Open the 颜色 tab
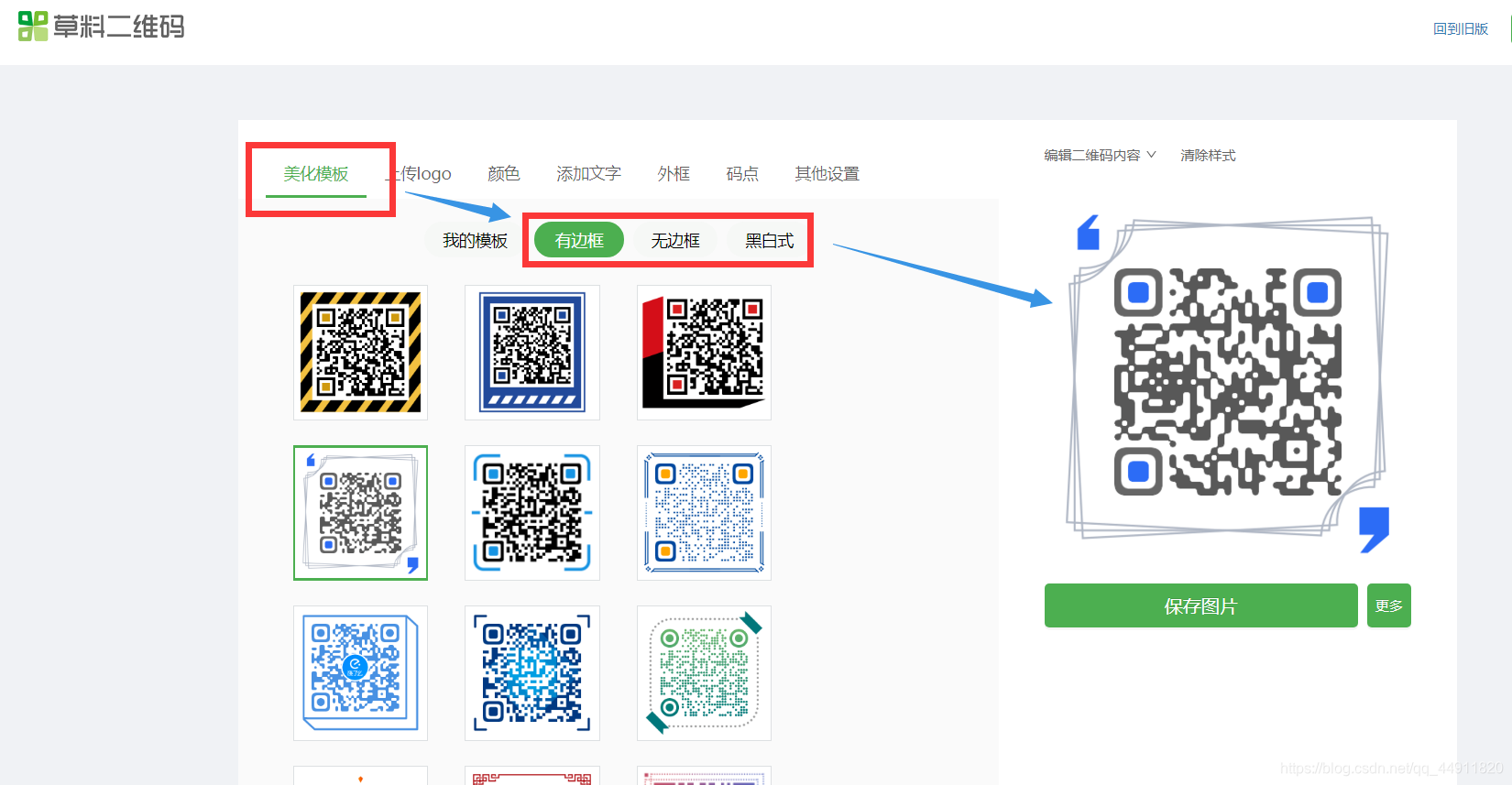Viewport: 1512px width, 785px height. point(504,174)
